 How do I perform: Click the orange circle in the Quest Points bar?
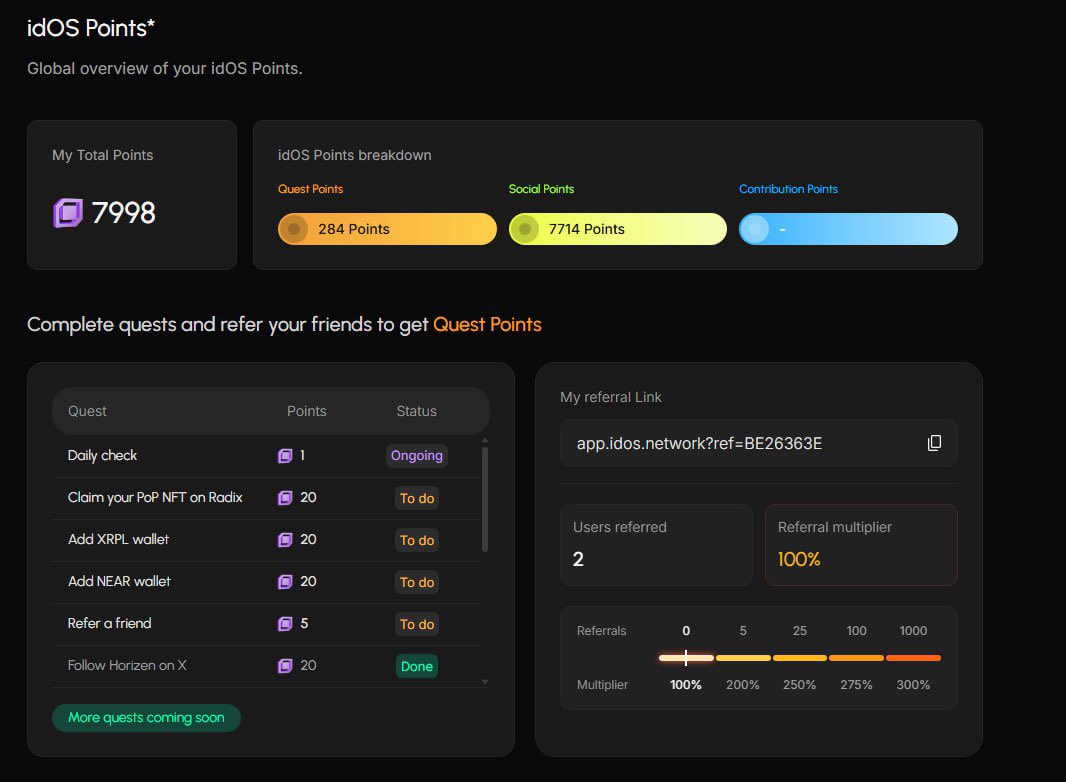pos(294,229)
